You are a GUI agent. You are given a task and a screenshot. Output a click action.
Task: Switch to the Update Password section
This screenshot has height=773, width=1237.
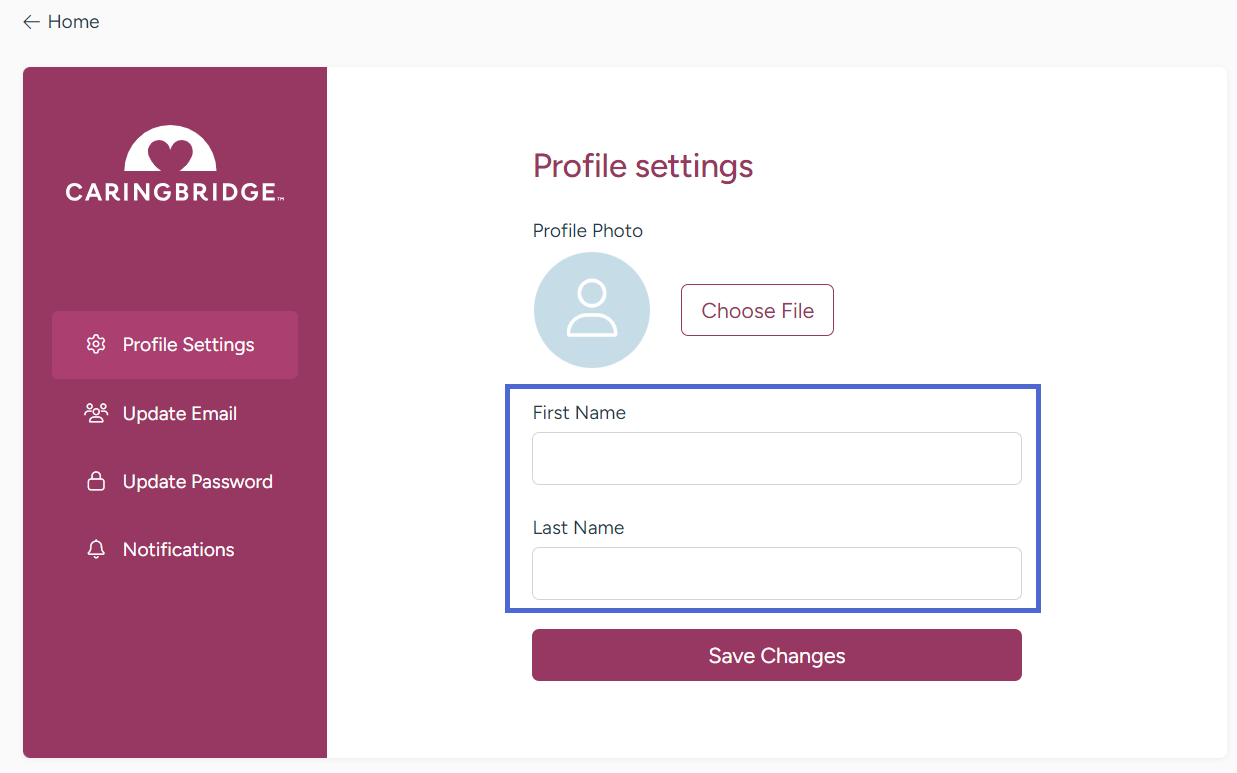click(196, 481)
